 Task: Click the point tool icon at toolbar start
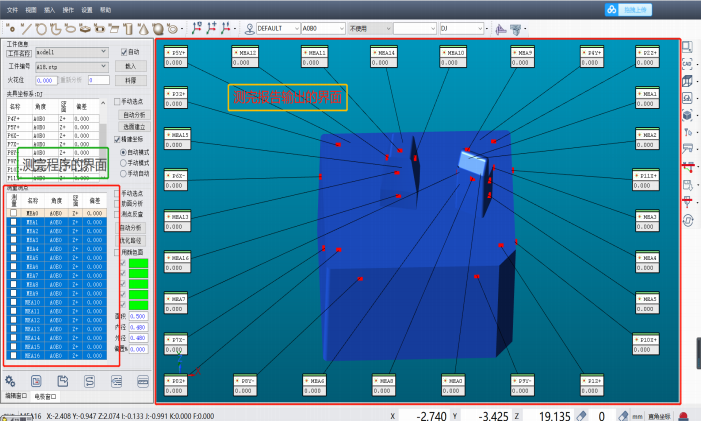(x=10, y=27)
